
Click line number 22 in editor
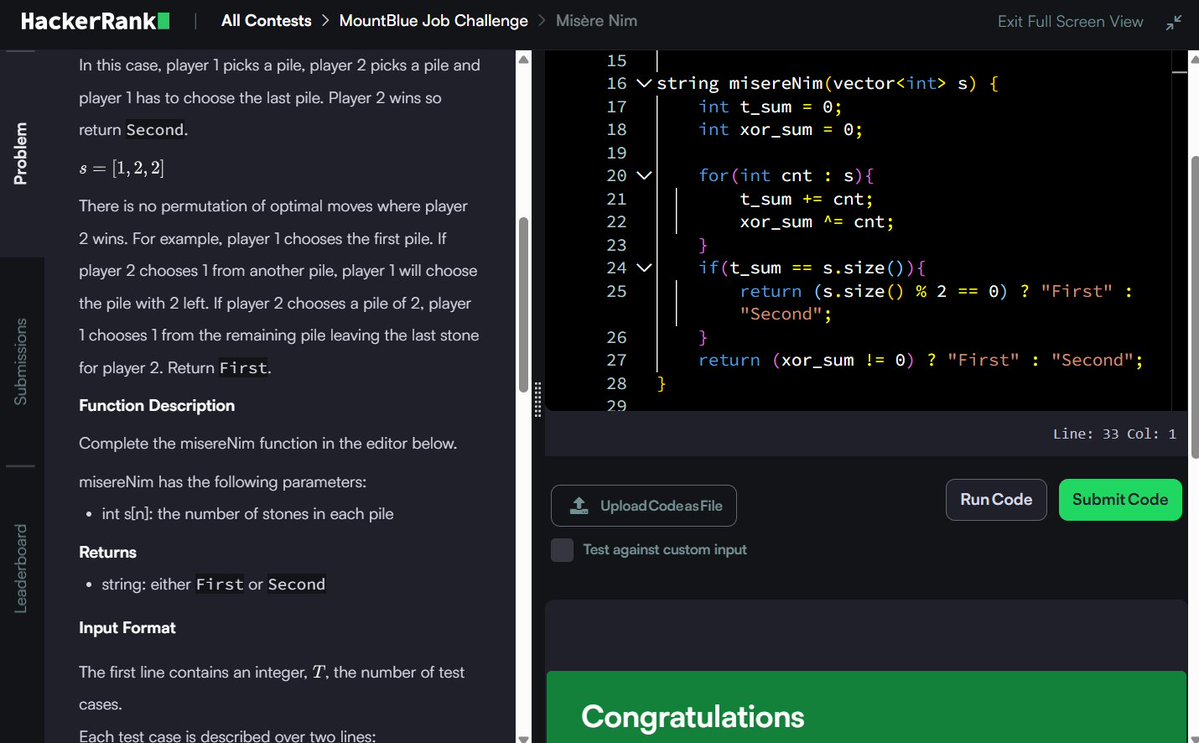[616, 222]
